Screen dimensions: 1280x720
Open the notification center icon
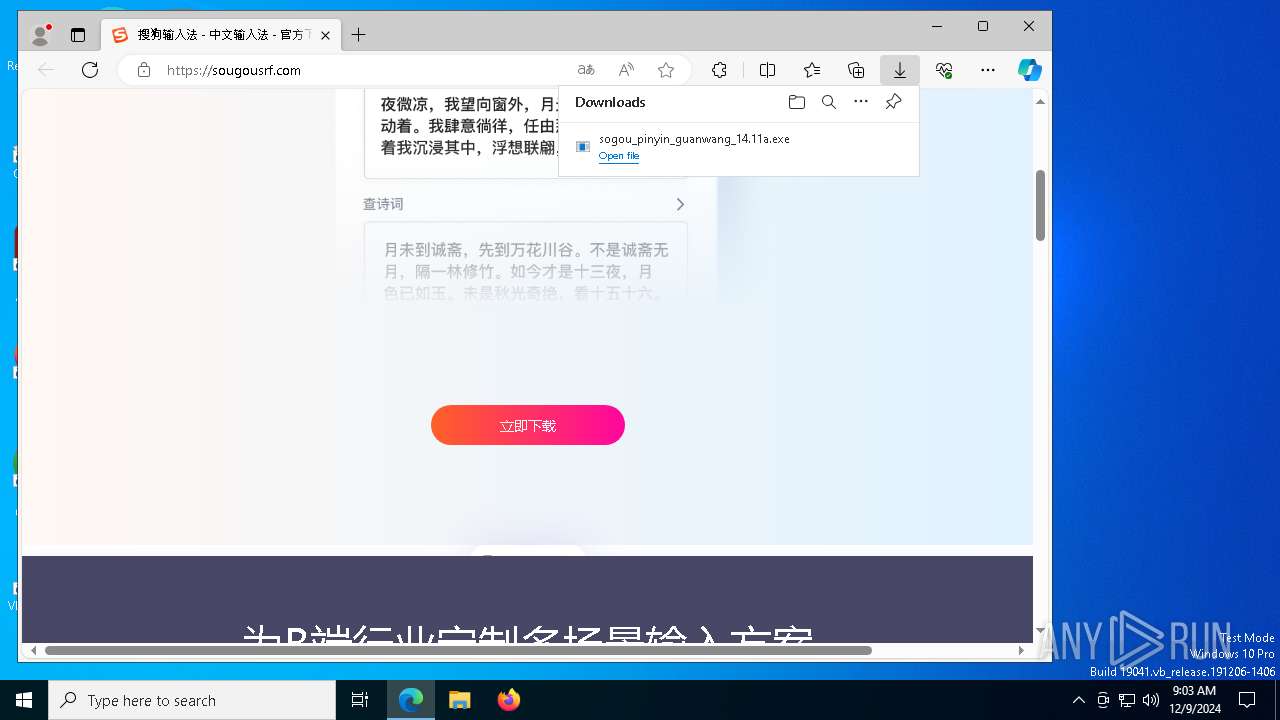tap(1247, 700)
